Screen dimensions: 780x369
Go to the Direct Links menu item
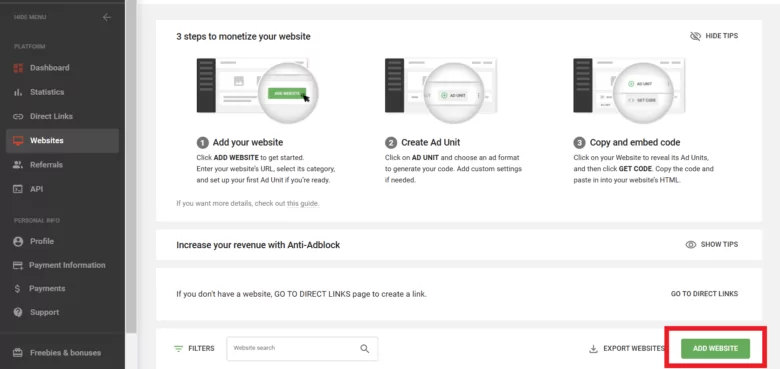coord(62,117)
